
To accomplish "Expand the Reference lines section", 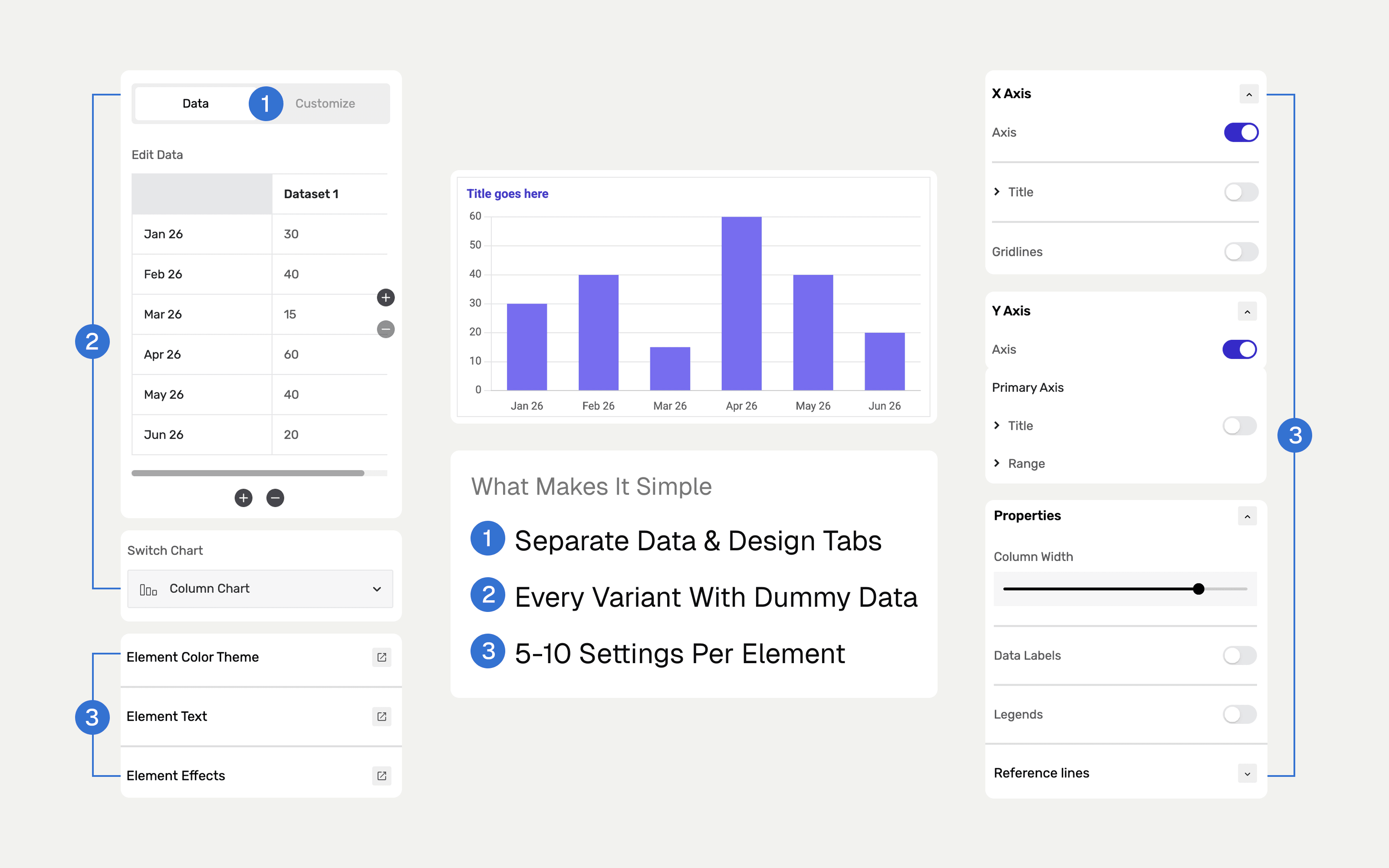I will tap(1247, 774).
